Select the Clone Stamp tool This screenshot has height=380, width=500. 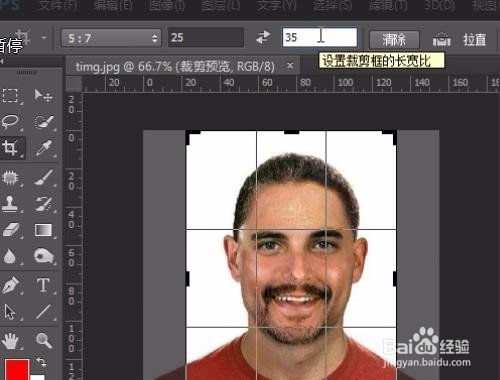[10, 203]
